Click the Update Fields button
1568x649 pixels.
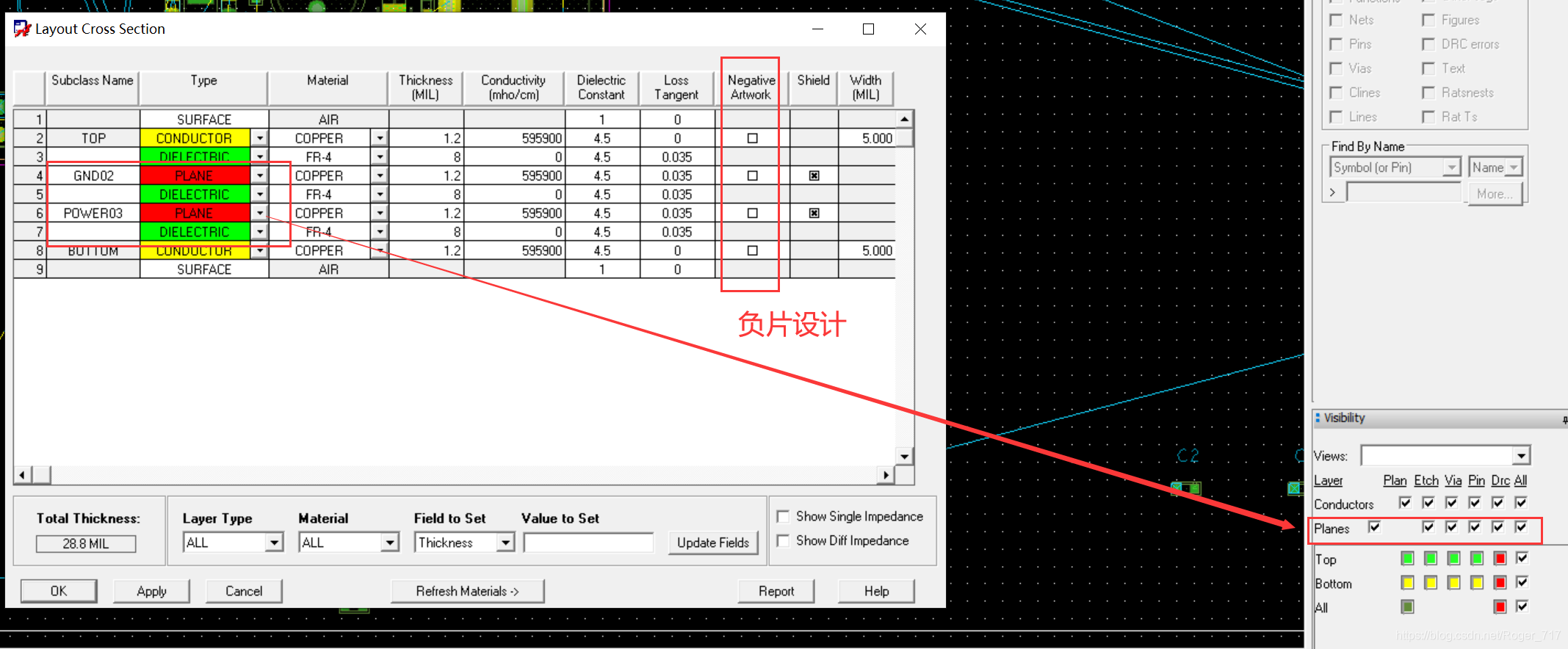pyautogui.click(x=712, y=543)
